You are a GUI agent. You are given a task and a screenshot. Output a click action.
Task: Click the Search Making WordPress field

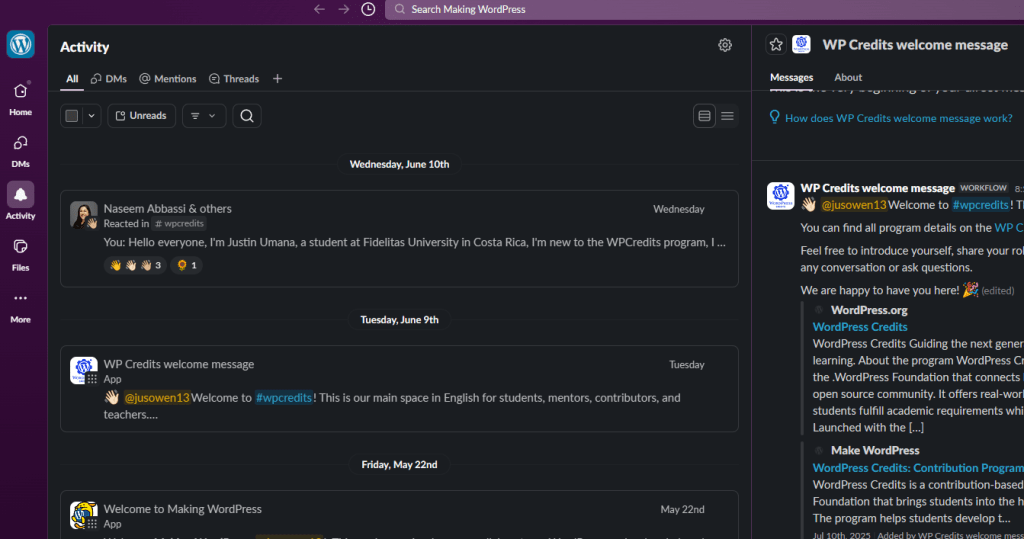(x=705, y=9)
